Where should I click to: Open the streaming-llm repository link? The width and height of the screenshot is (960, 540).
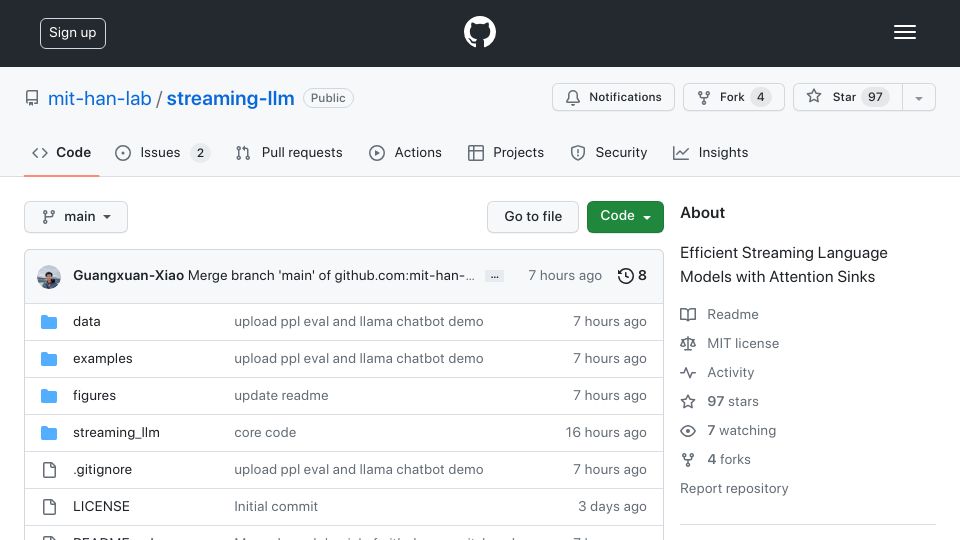[x=230, y=98]
